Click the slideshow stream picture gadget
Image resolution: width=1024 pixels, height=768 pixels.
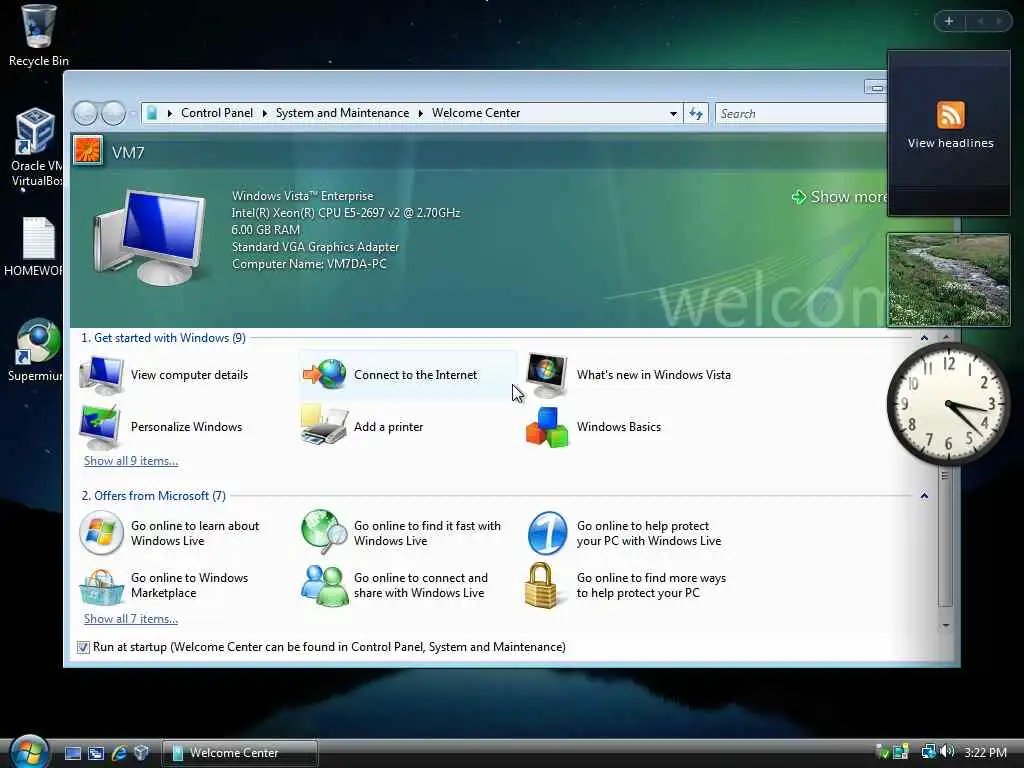click(x=948, y=280)
